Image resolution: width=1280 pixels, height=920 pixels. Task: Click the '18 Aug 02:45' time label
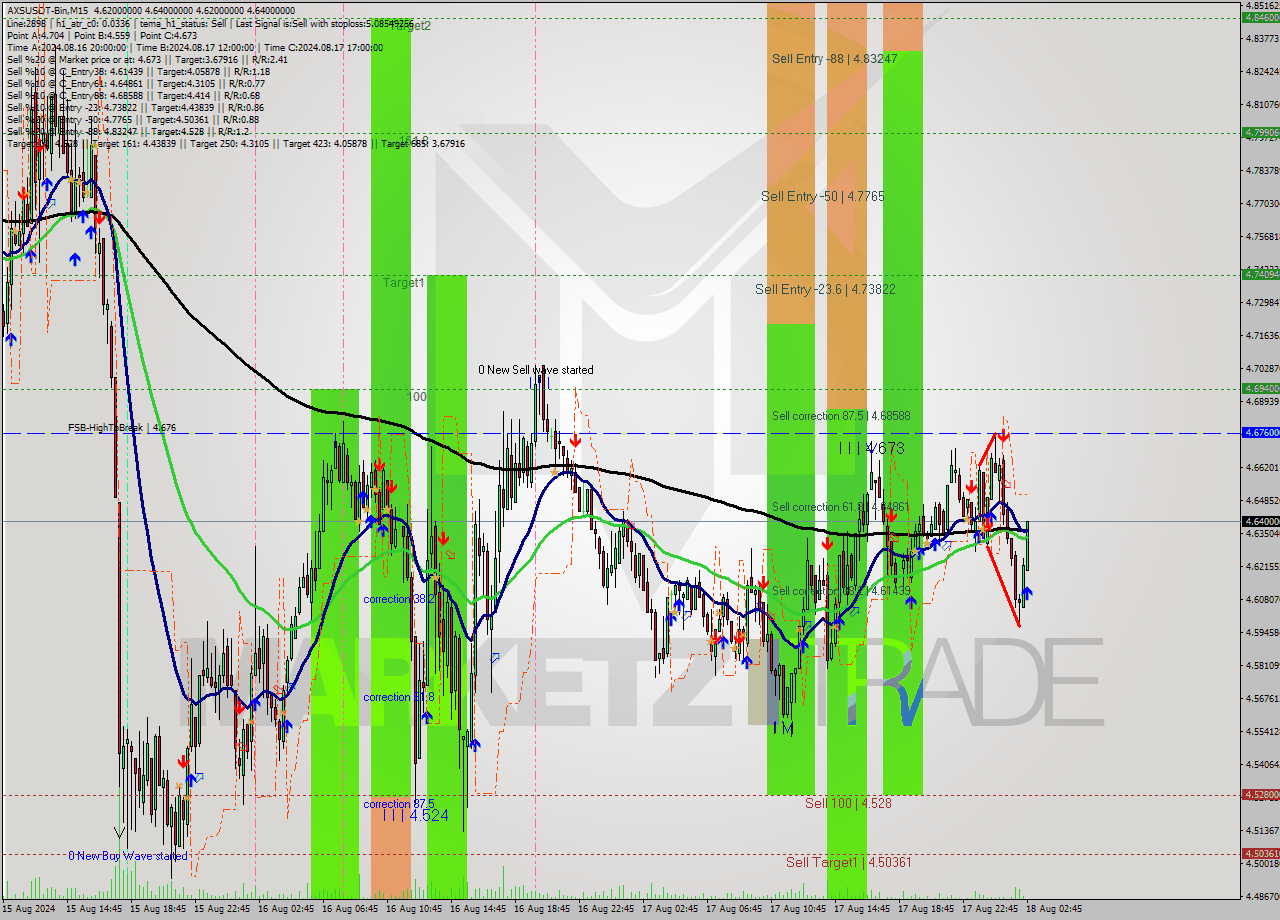[1053, 909]
